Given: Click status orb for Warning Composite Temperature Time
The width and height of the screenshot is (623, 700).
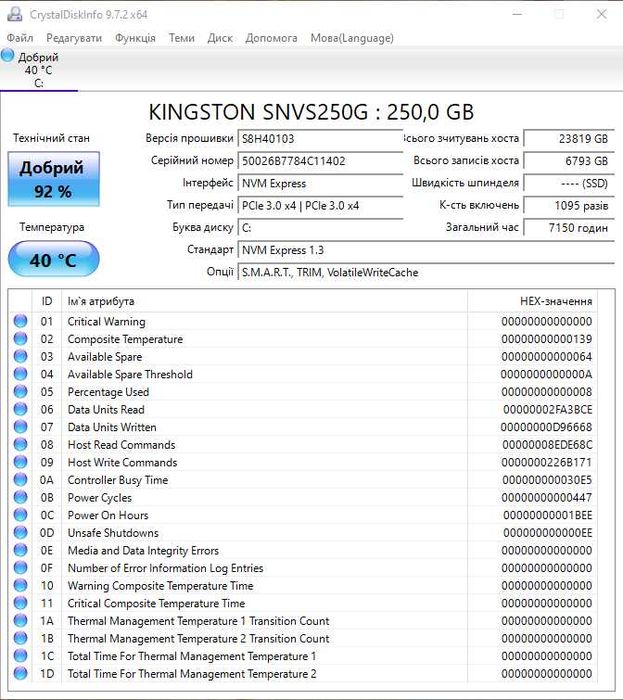Looking at the screenshot, I should pos(21,585).
